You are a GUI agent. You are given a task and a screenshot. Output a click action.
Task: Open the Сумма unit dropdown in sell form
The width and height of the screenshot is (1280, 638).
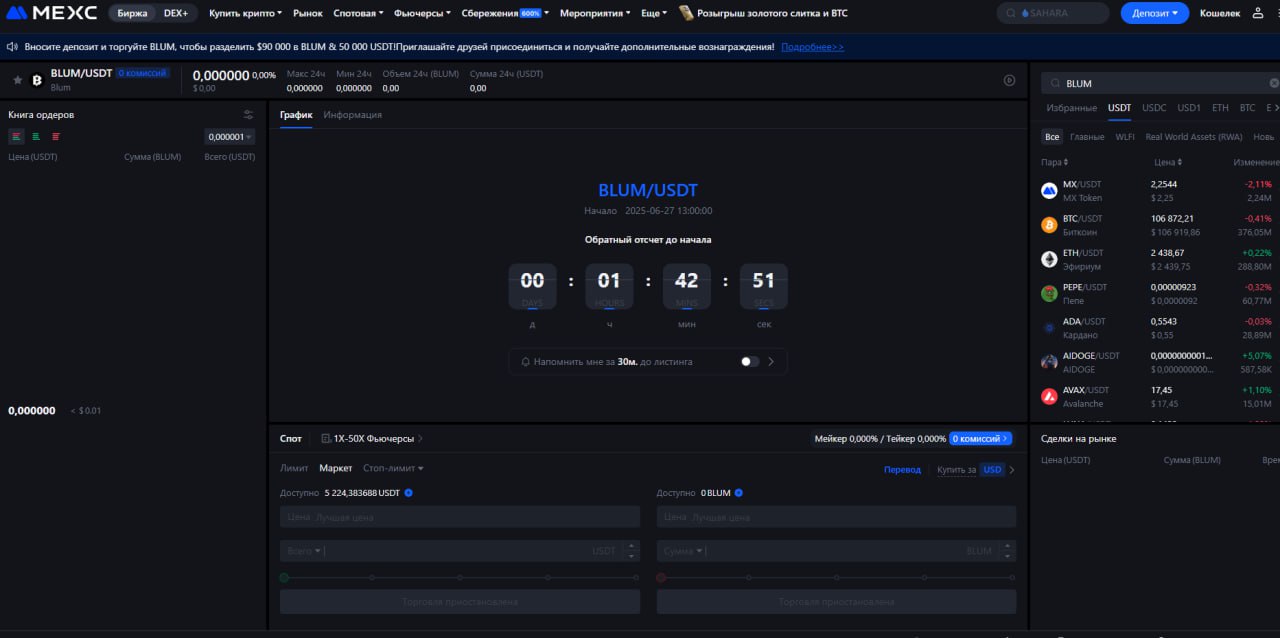(682, 551)
